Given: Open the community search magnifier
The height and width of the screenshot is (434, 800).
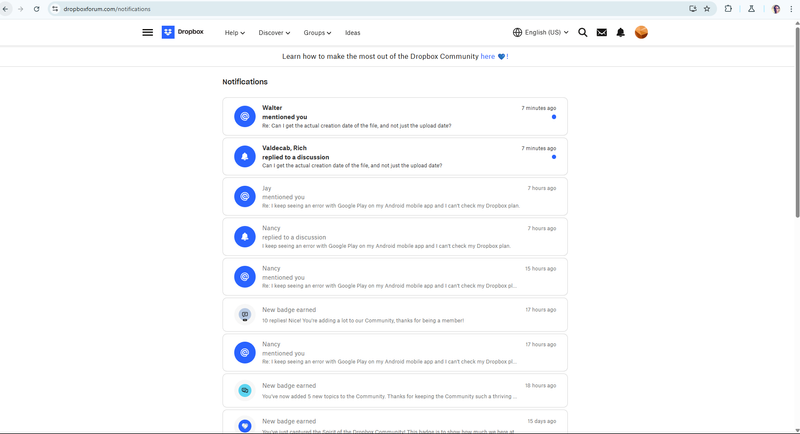Looking at the screenshot, I should click(583, 32).
